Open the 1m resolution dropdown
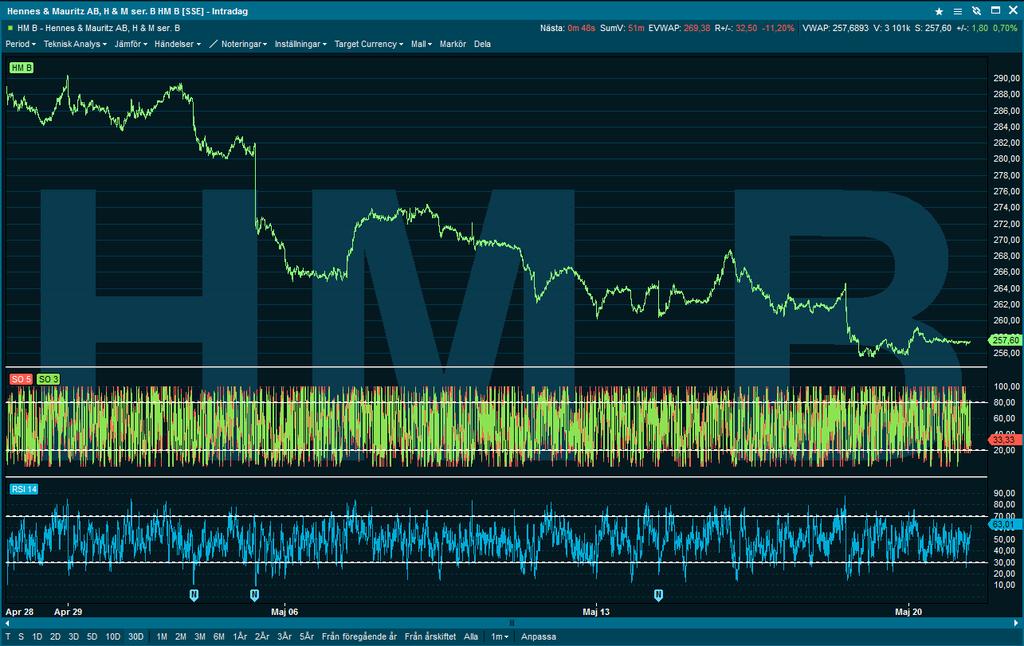The height and width of the screenshot is (646, 1024). 500,636
